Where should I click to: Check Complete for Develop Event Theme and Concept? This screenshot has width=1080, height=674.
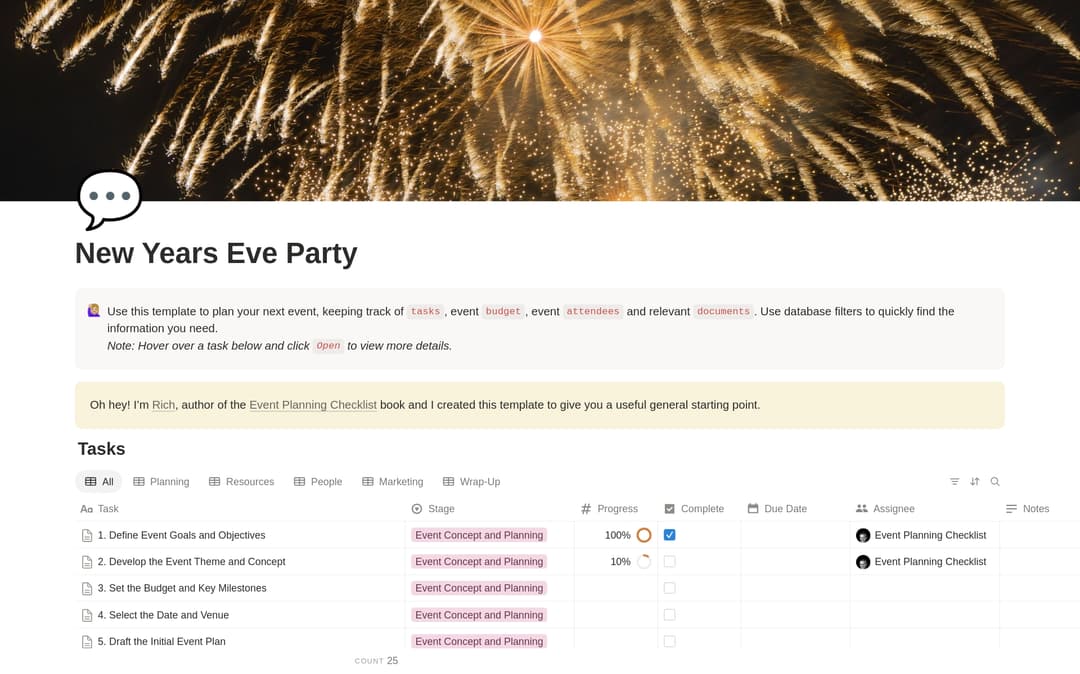669,562
